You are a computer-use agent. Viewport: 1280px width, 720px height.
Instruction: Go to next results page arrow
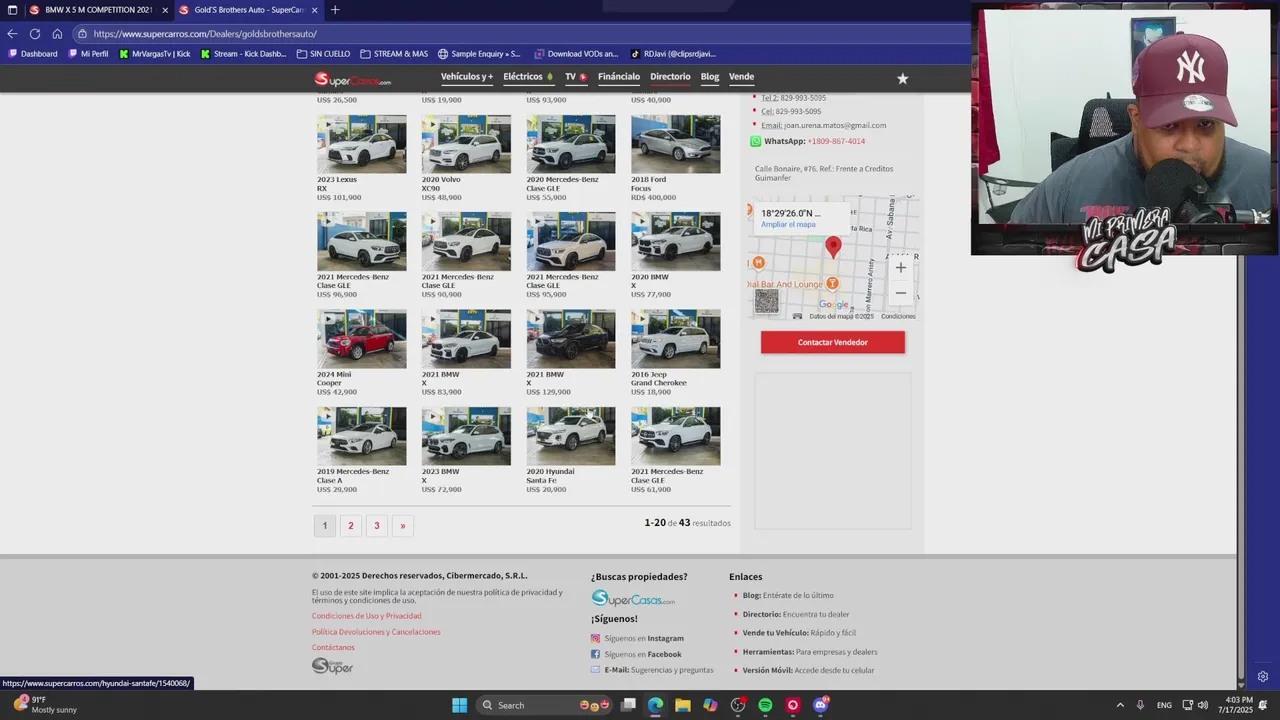point(402,525)
